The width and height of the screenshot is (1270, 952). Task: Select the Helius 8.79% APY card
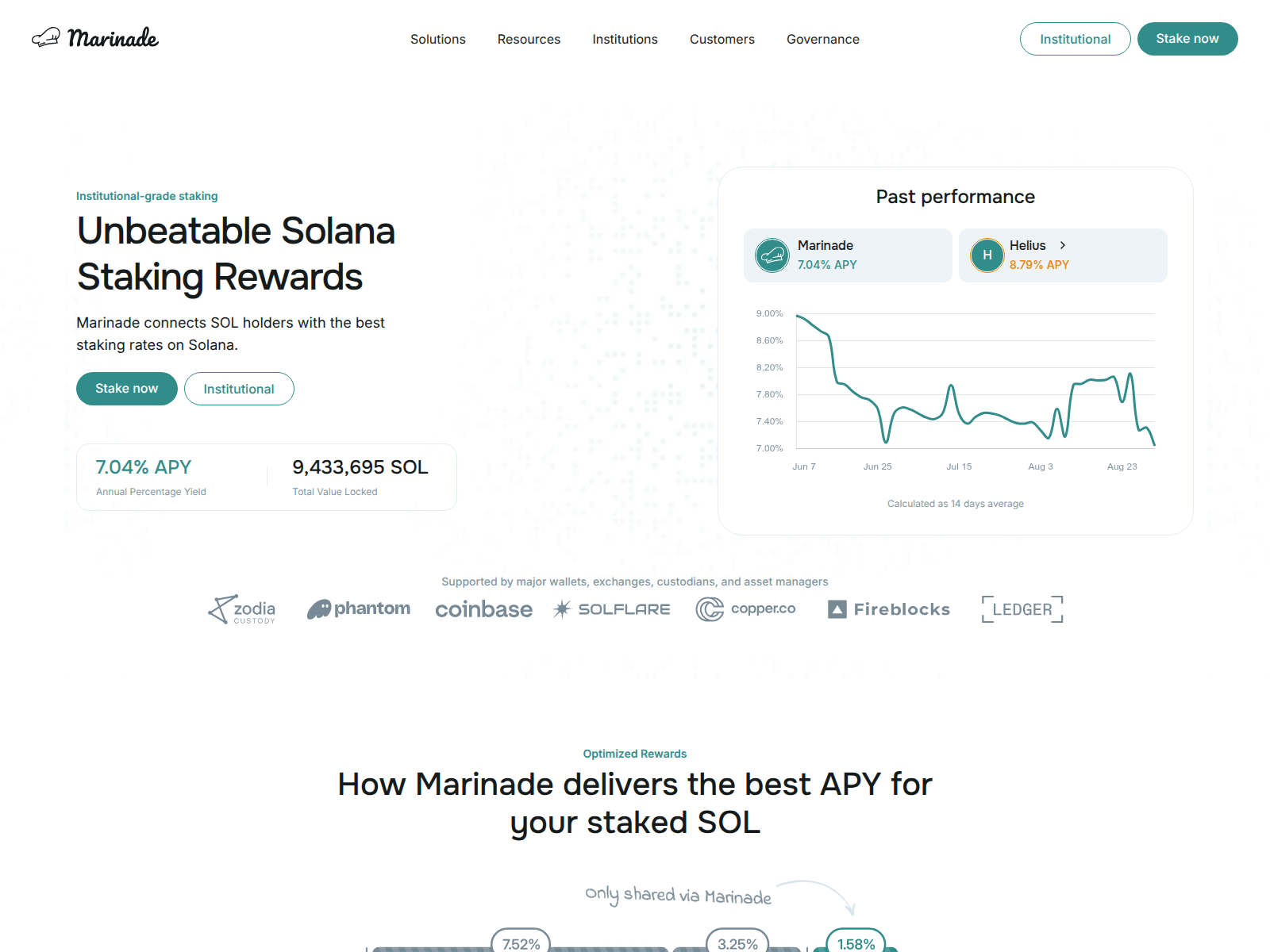[1063, 255]
